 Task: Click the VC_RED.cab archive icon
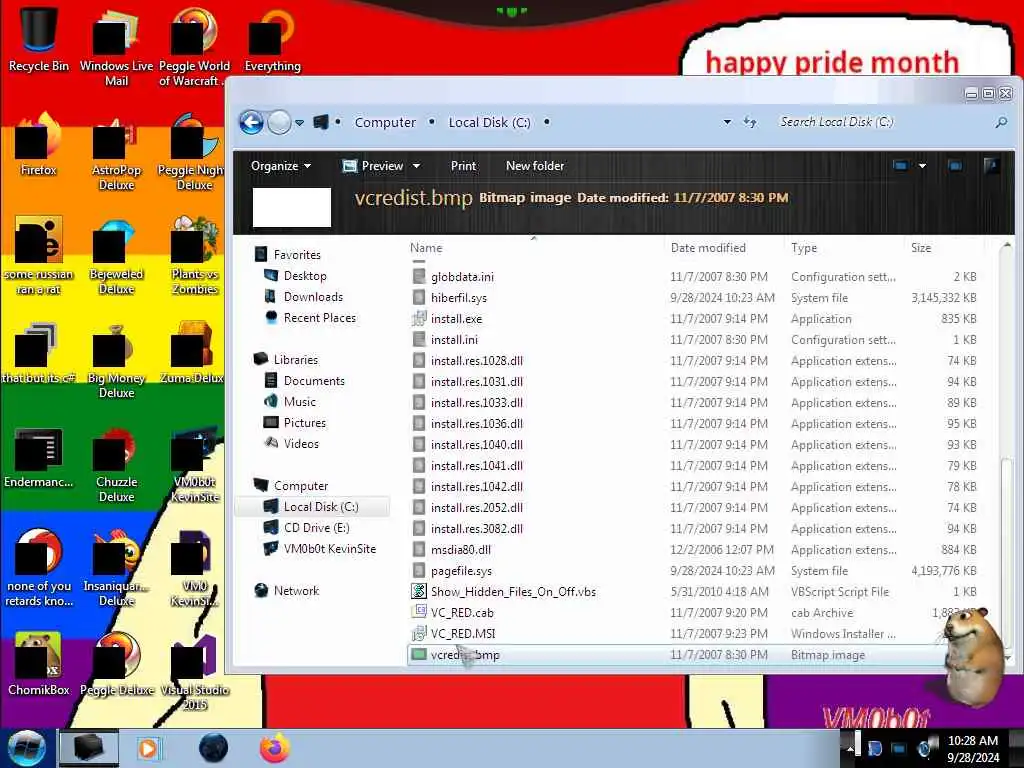[419, 613]
